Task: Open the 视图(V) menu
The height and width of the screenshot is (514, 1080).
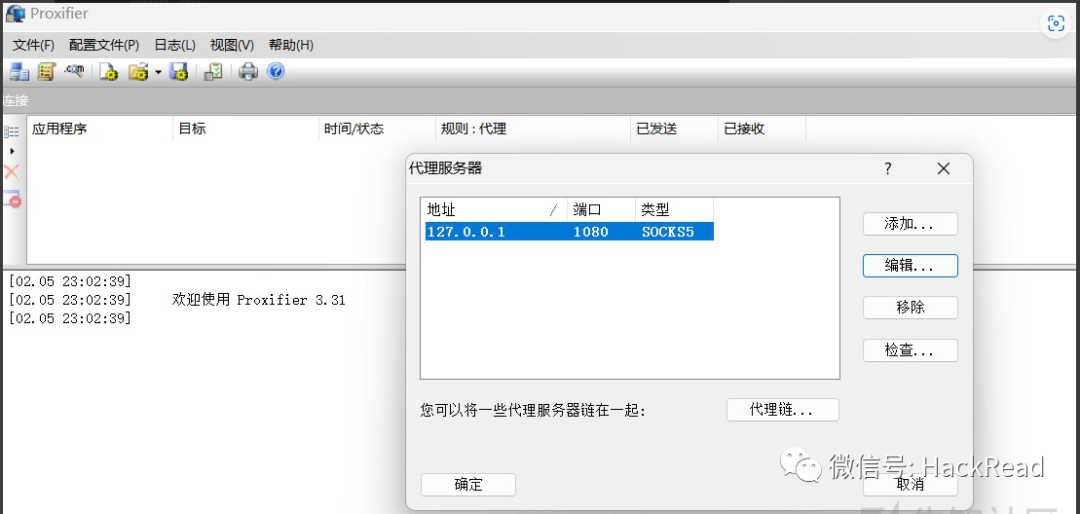Action: point(232,45)
